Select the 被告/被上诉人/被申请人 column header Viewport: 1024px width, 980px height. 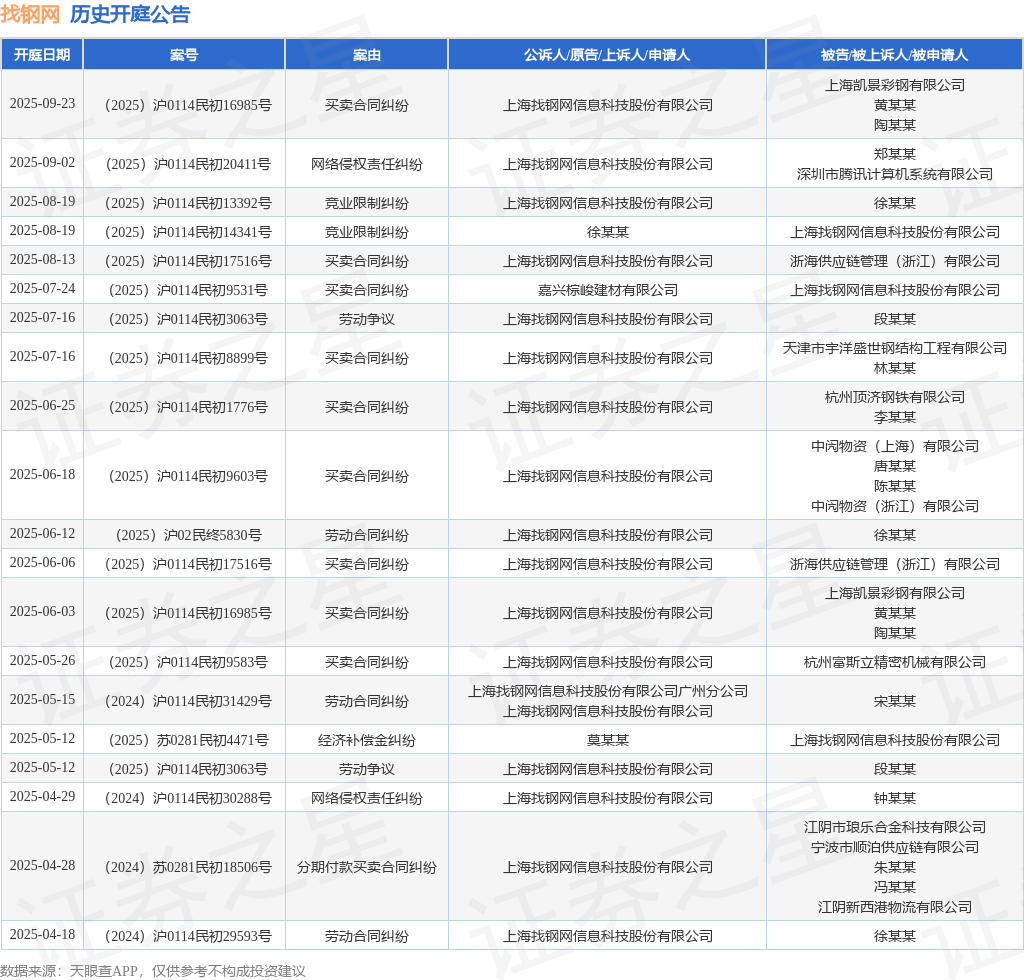coord(894,55)
